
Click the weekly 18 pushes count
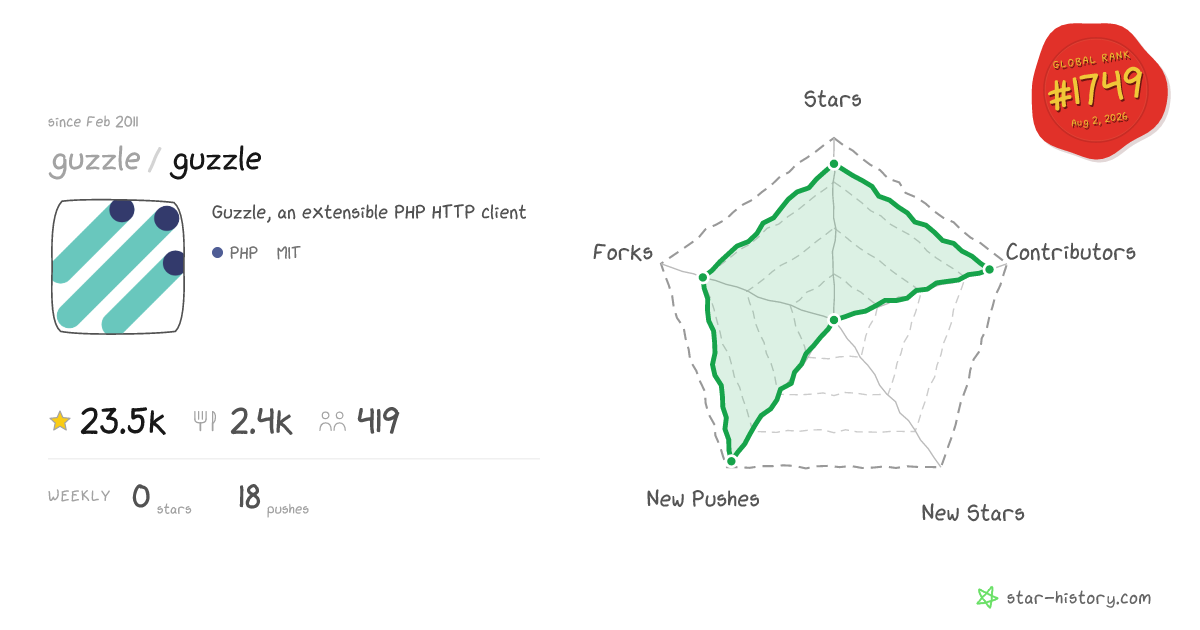[249, 496]
